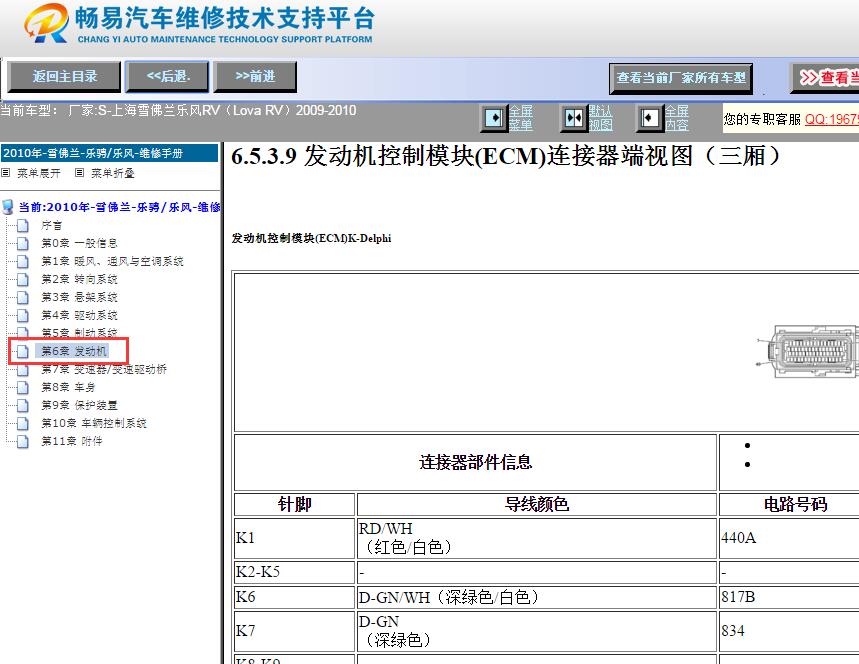
Task: Open chapter 第0章 一般信息
Action: point(79,243)
